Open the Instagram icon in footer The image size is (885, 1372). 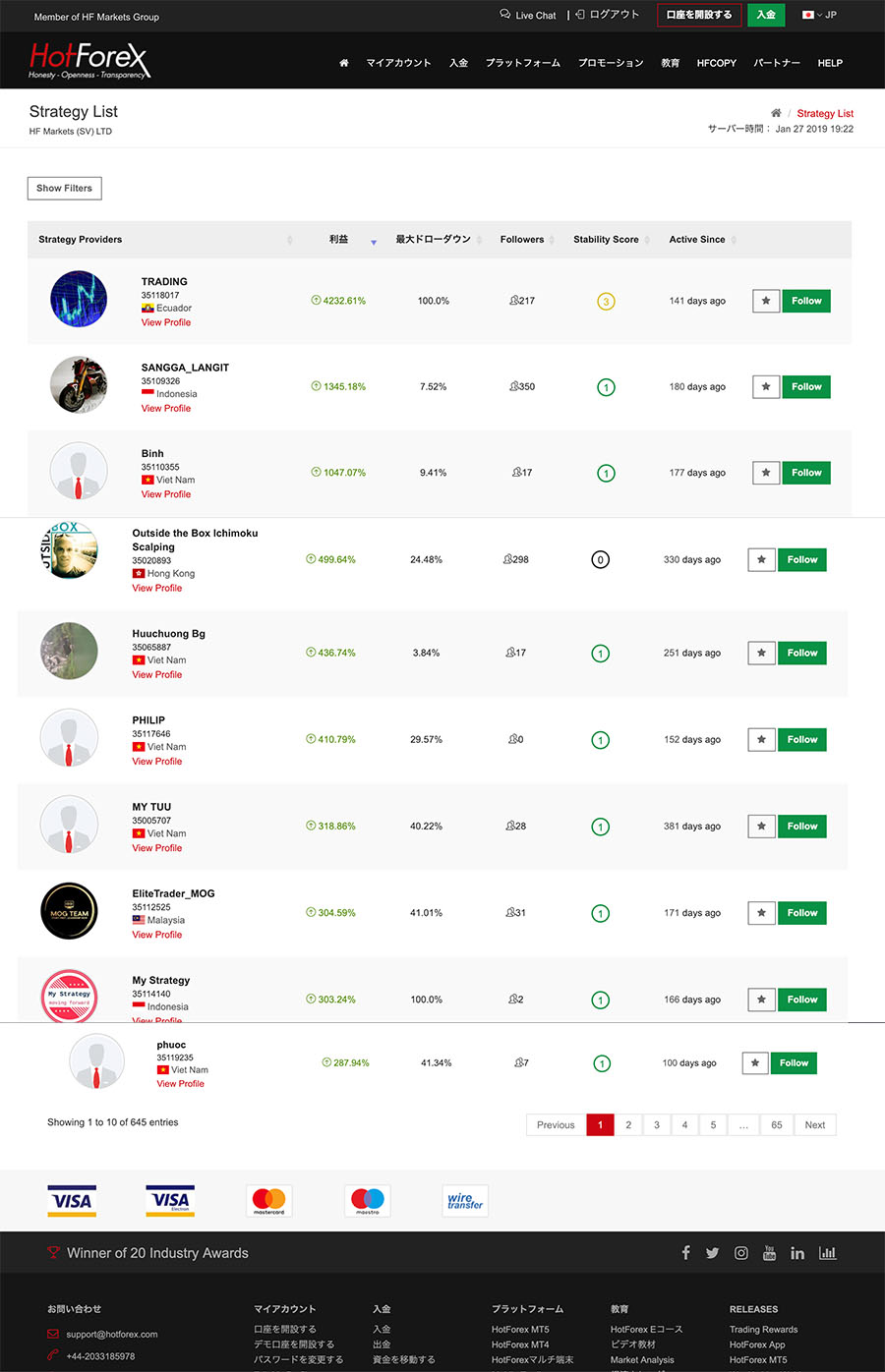(741, 1253)
